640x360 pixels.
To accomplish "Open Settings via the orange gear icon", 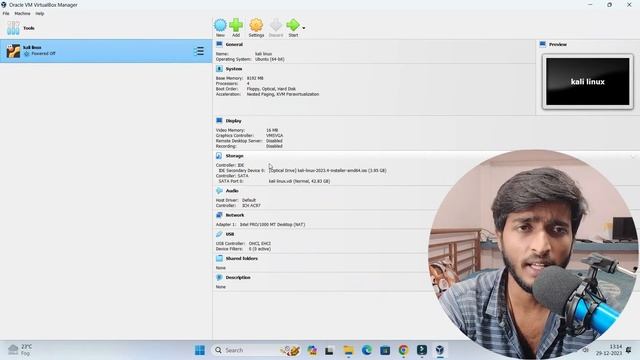I will coord(256,28).
